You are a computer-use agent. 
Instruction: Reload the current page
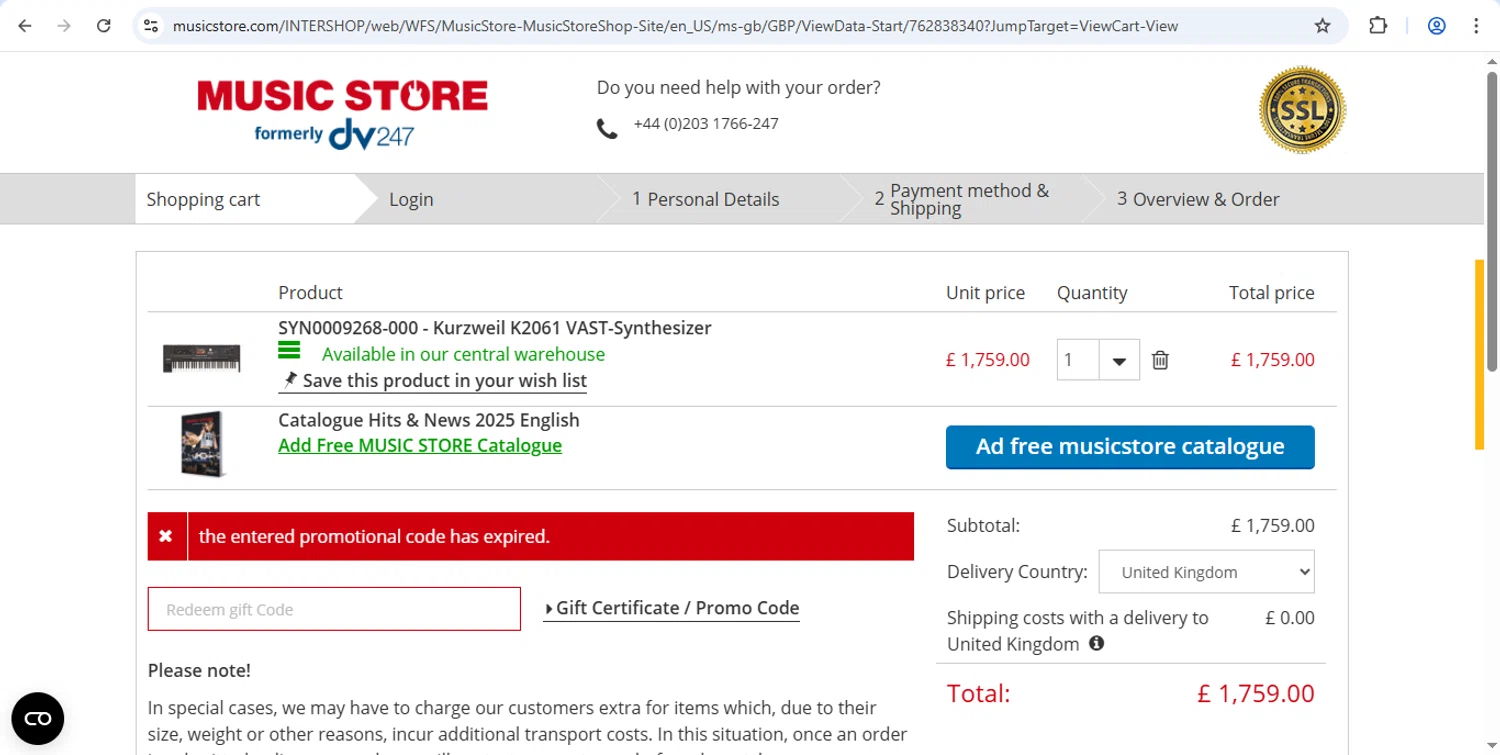coord(103,26)
